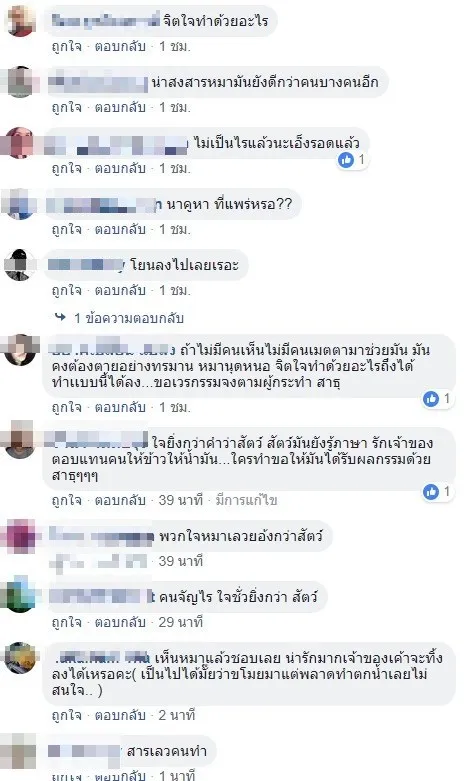
Task: Click like reaction icon on สาธุๆๆๆ comment
Action: pyautogui.click(x=431, y=492)
